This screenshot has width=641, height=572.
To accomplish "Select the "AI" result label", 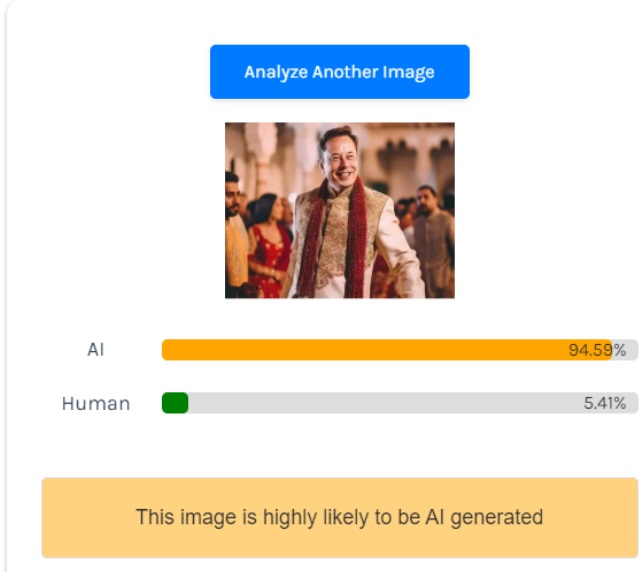I will point(96,350).
